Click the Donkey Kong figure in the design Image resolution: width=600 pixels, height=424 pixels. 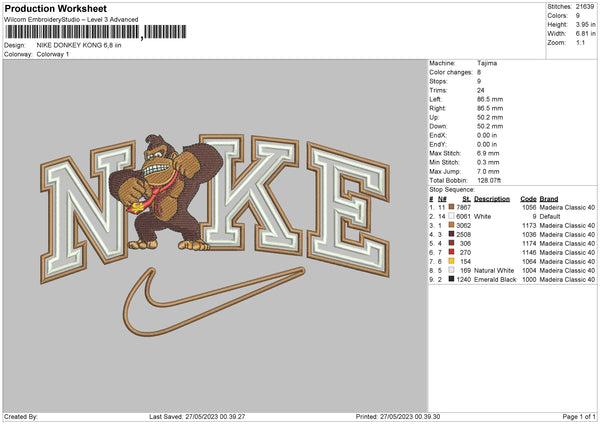pos(166,193)
